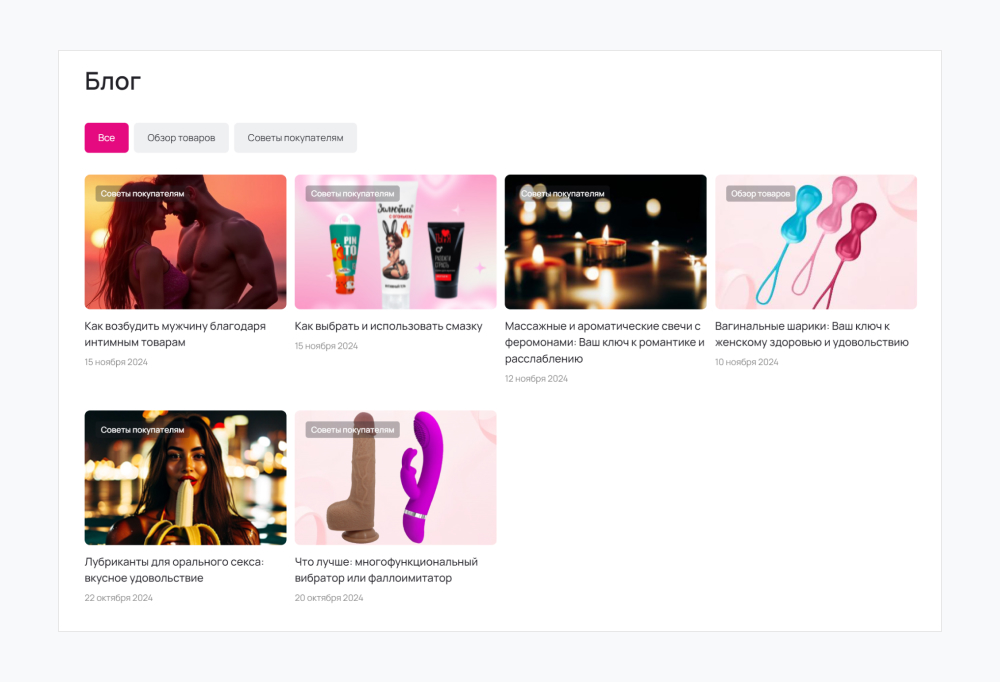Click "Советы покупателям" tag on the candles image

point(562,194)
